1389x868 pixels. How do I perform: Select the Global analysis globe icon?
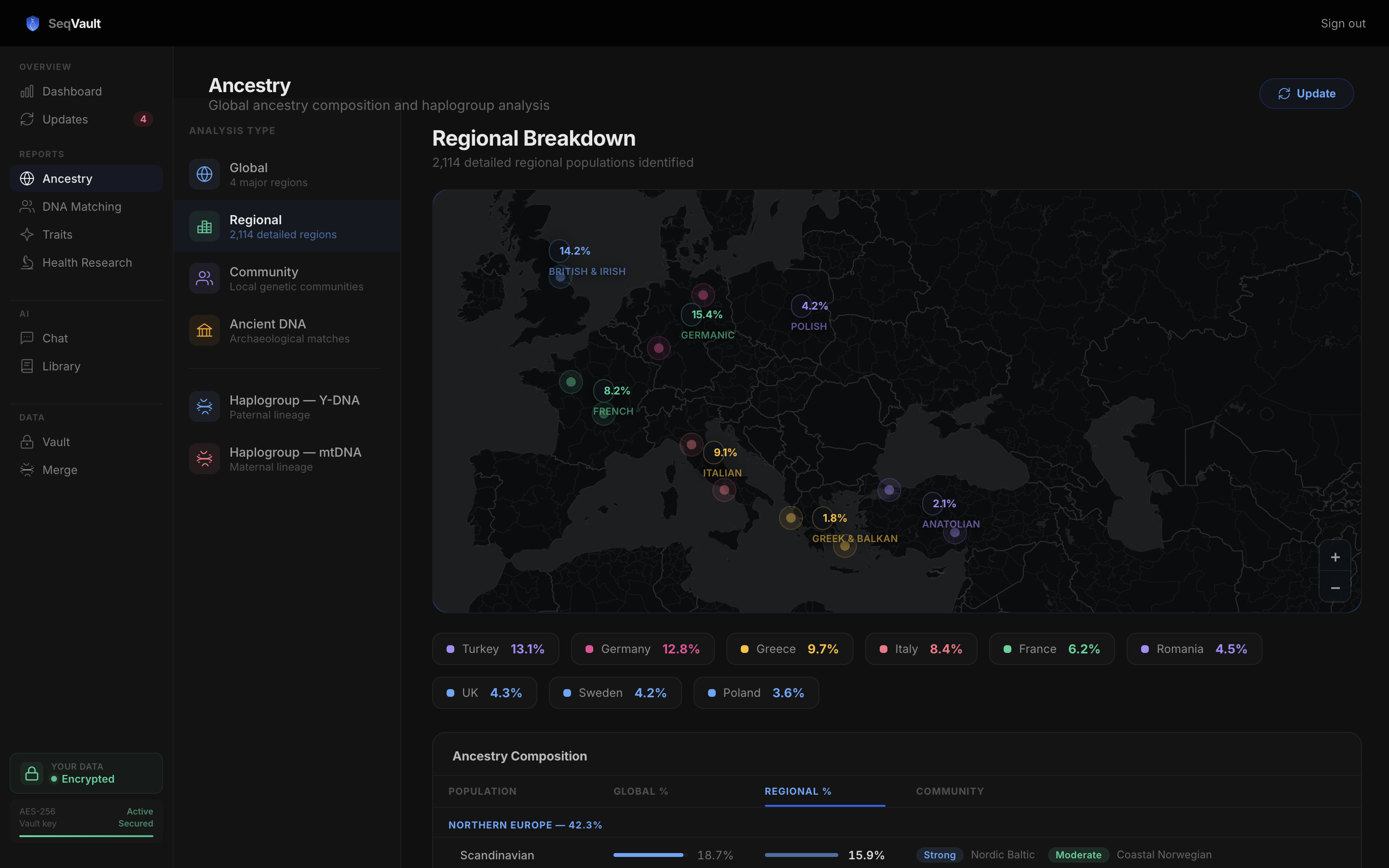click(x=204, y=174)
